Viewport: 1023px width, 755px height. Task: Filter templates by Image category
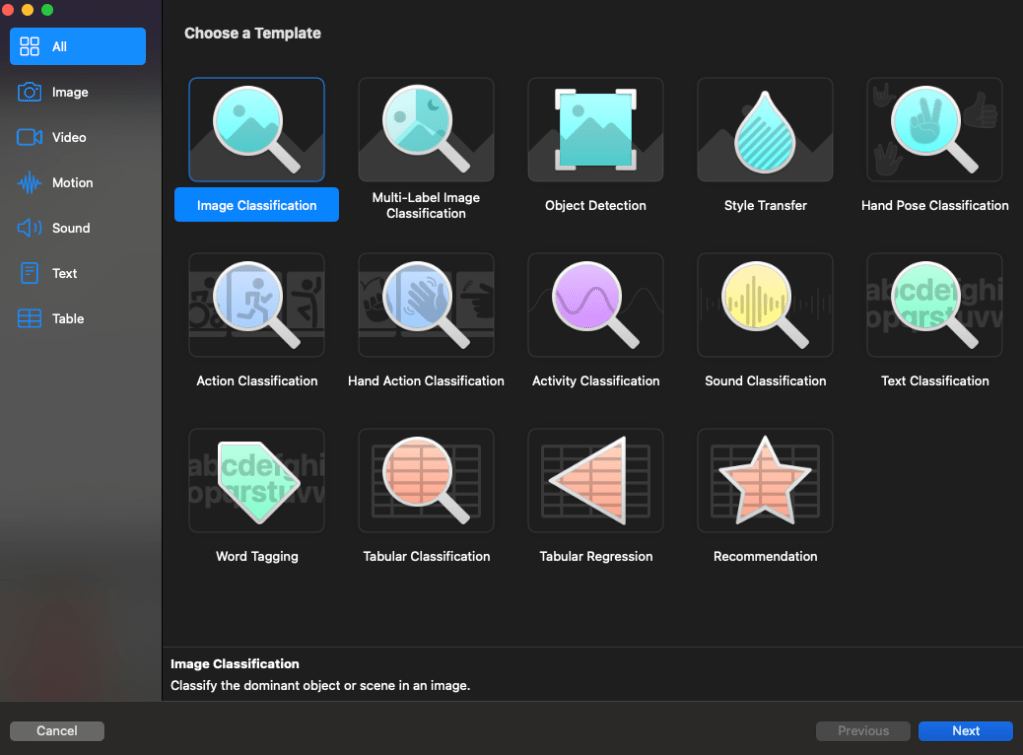click(70, 92)
